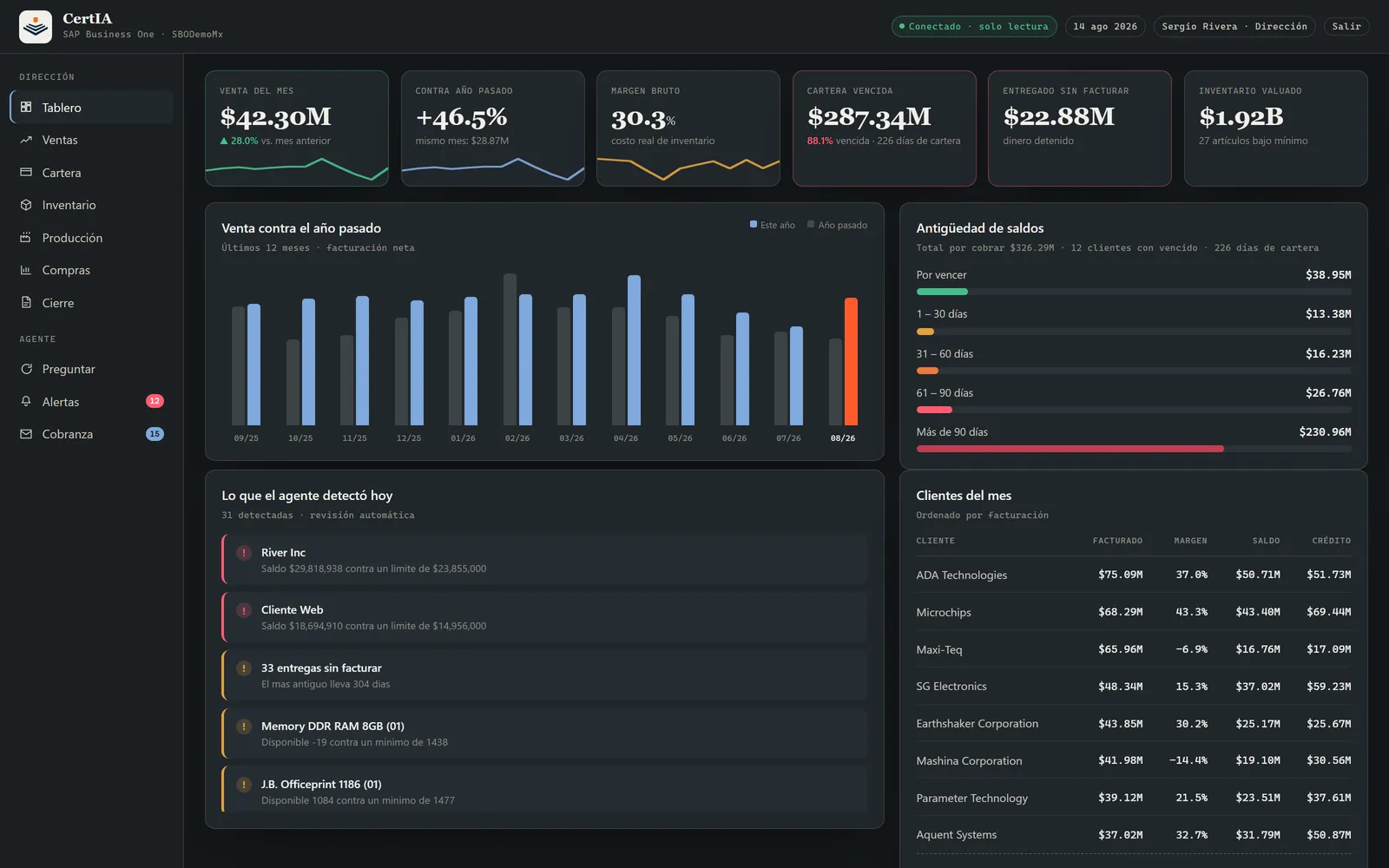
Task: Open Preguntar agent chat icon
Action: (x=26, y=369)
